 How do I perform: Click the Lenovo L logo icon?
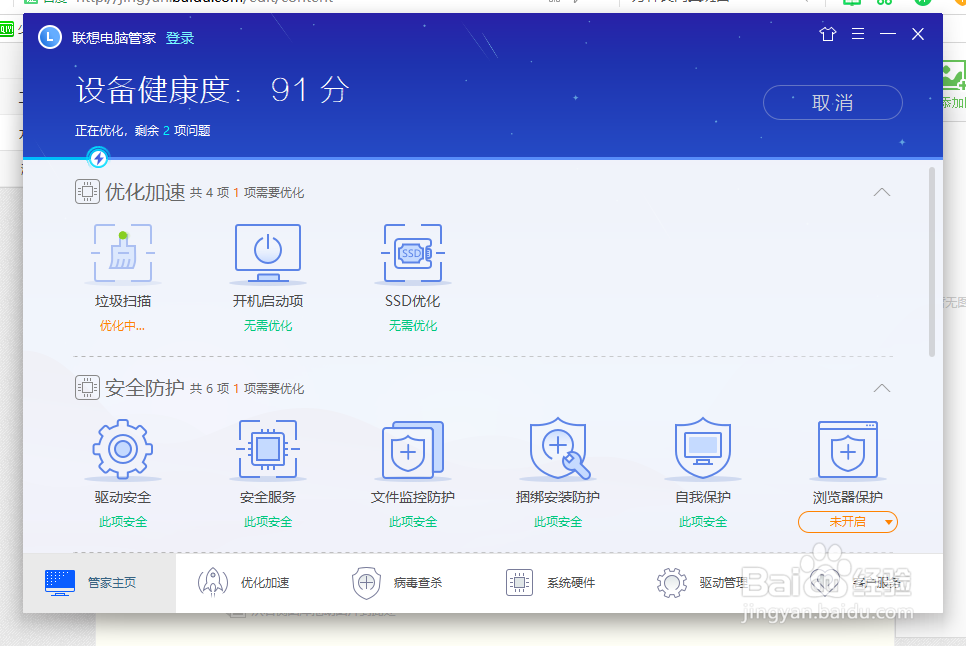(49, 37)
